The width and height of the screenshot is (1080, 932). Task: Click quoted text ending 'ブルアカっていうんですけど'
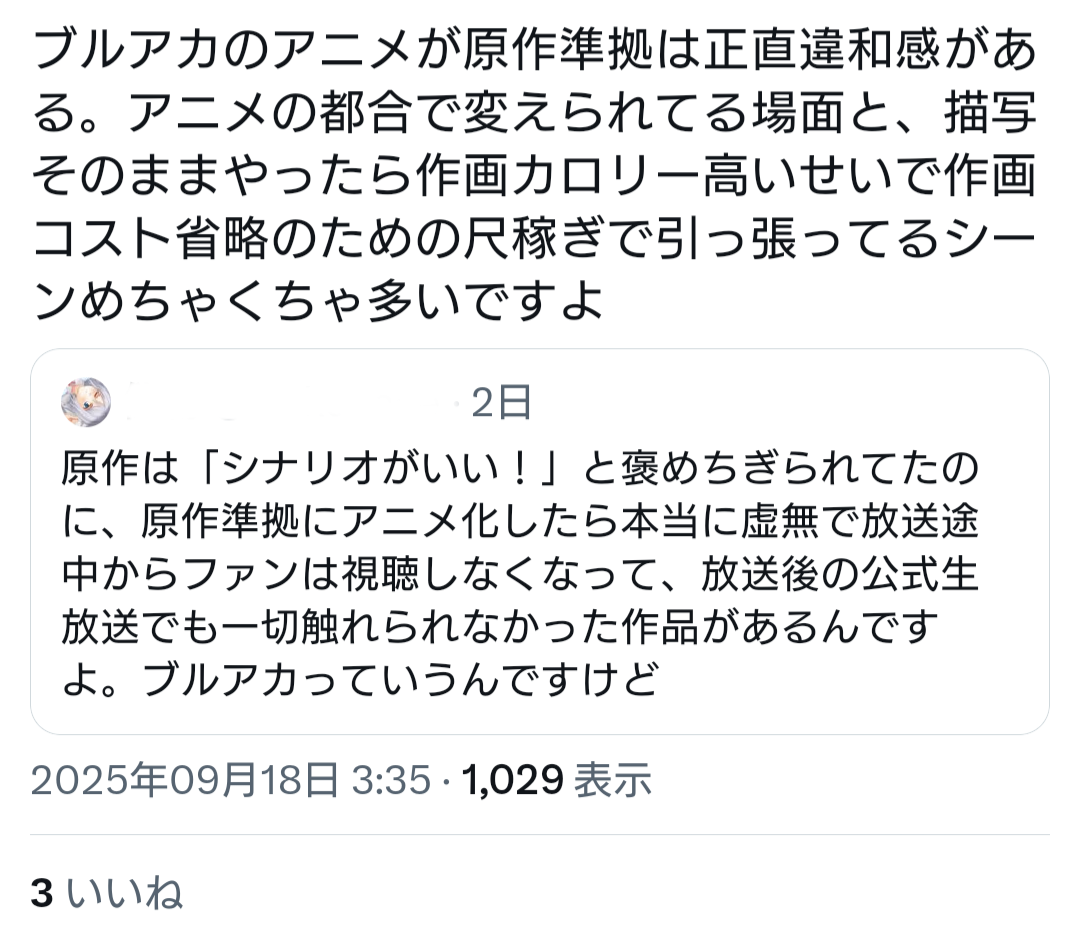tap(360, 681)
